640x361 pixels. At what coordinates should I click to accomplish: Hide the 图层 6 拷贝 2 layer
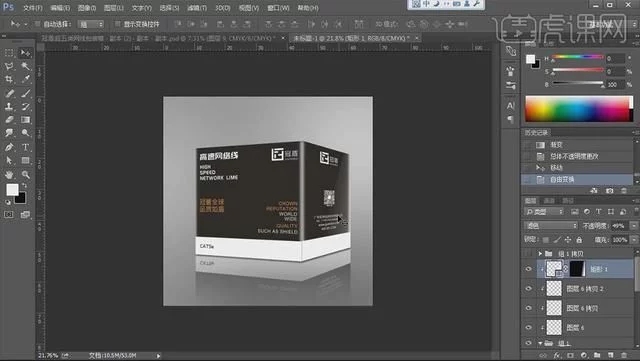click(529, 289)
